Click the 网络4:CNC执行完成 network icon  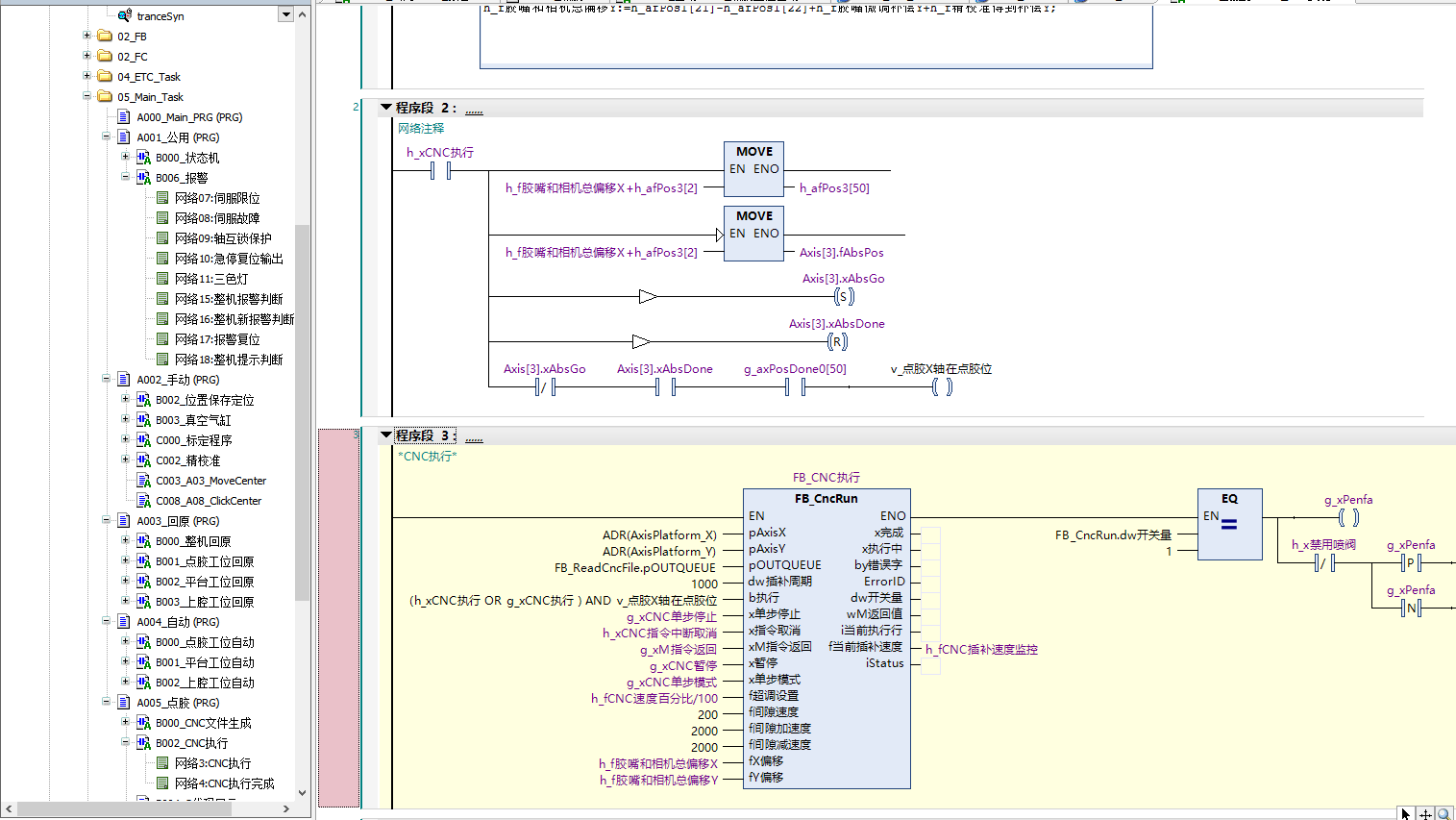point(162,783)
